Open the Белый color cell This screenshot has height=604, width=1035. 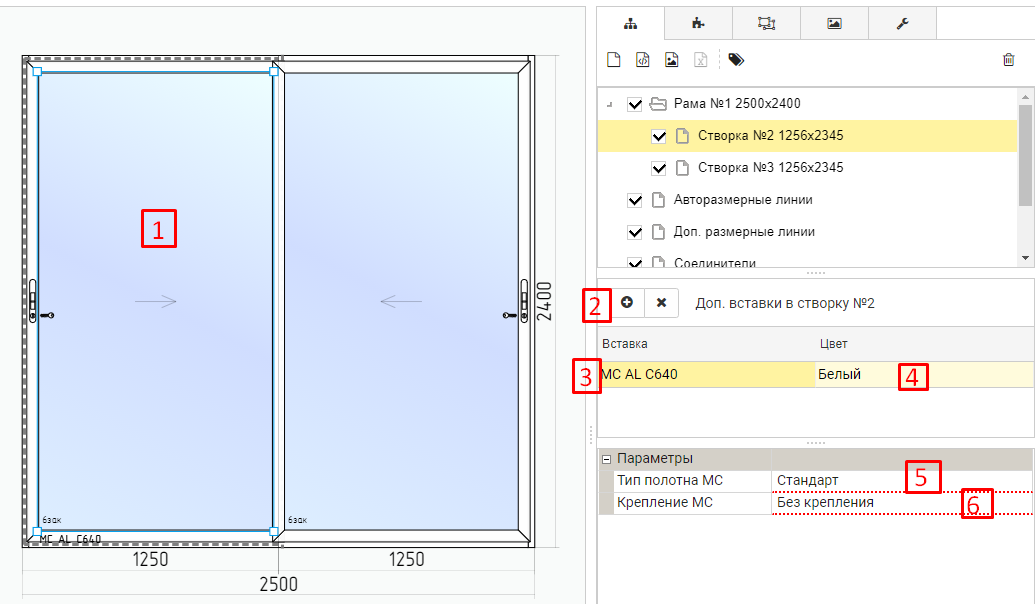tap(924, 374)
